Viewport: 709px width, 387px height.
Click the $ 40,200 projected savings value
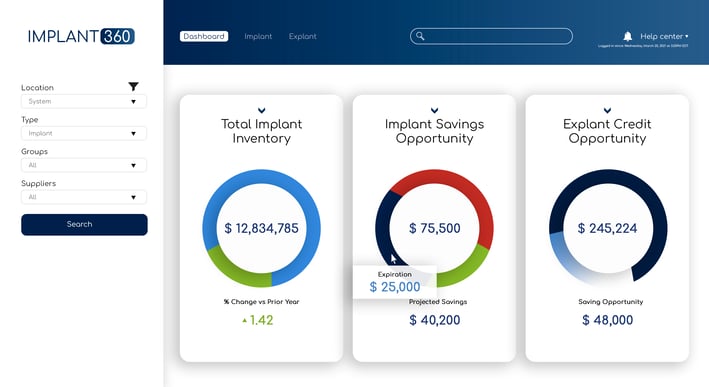click(435, 320)
